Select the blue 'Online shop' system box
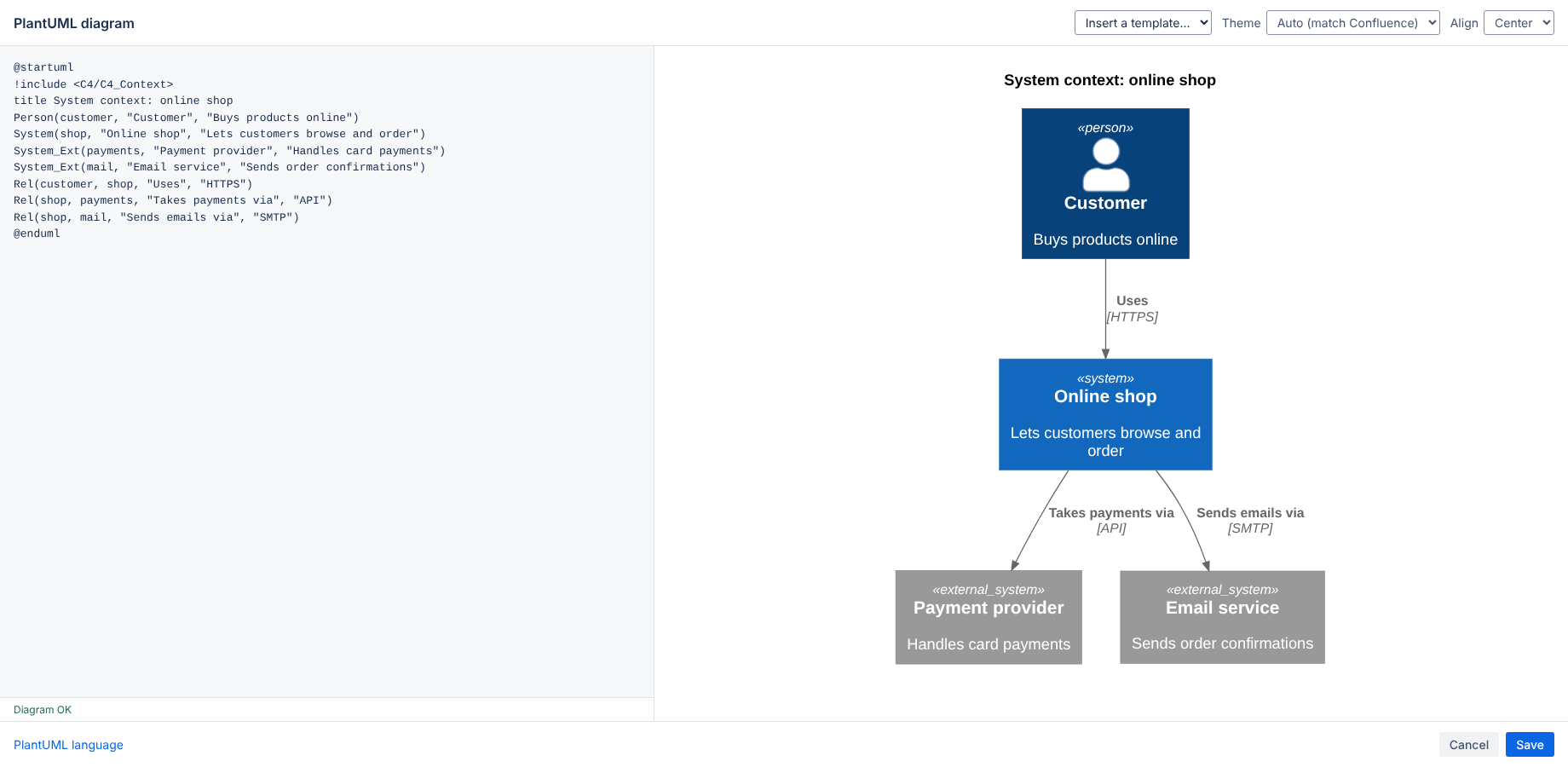This screenshot has height=767, width=1568. [x=1105, y=414]
